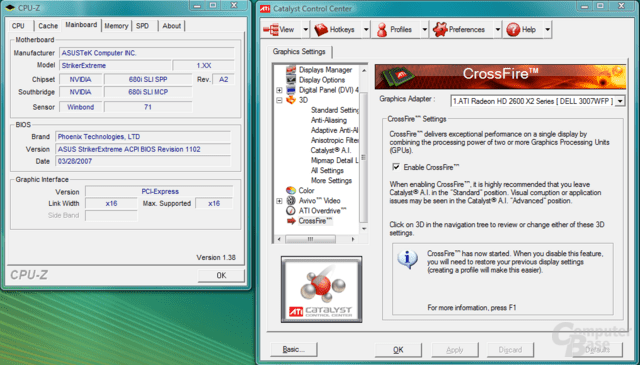
Task: Click the View toolbar icon
Action: click(270, 29)
